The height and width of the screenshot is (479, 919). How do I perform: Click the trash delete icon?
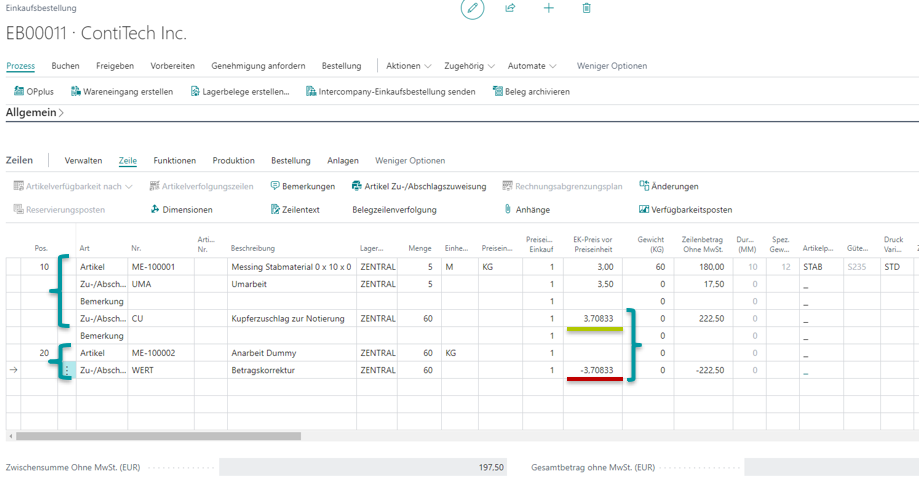coord(586,8)
